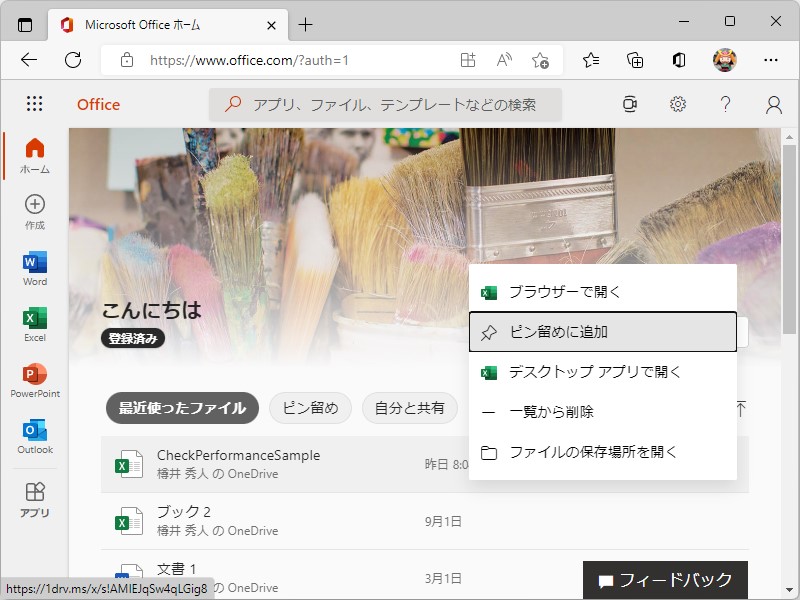
Task: Open the Office account profile menu
Action: [x=773, y=104]
